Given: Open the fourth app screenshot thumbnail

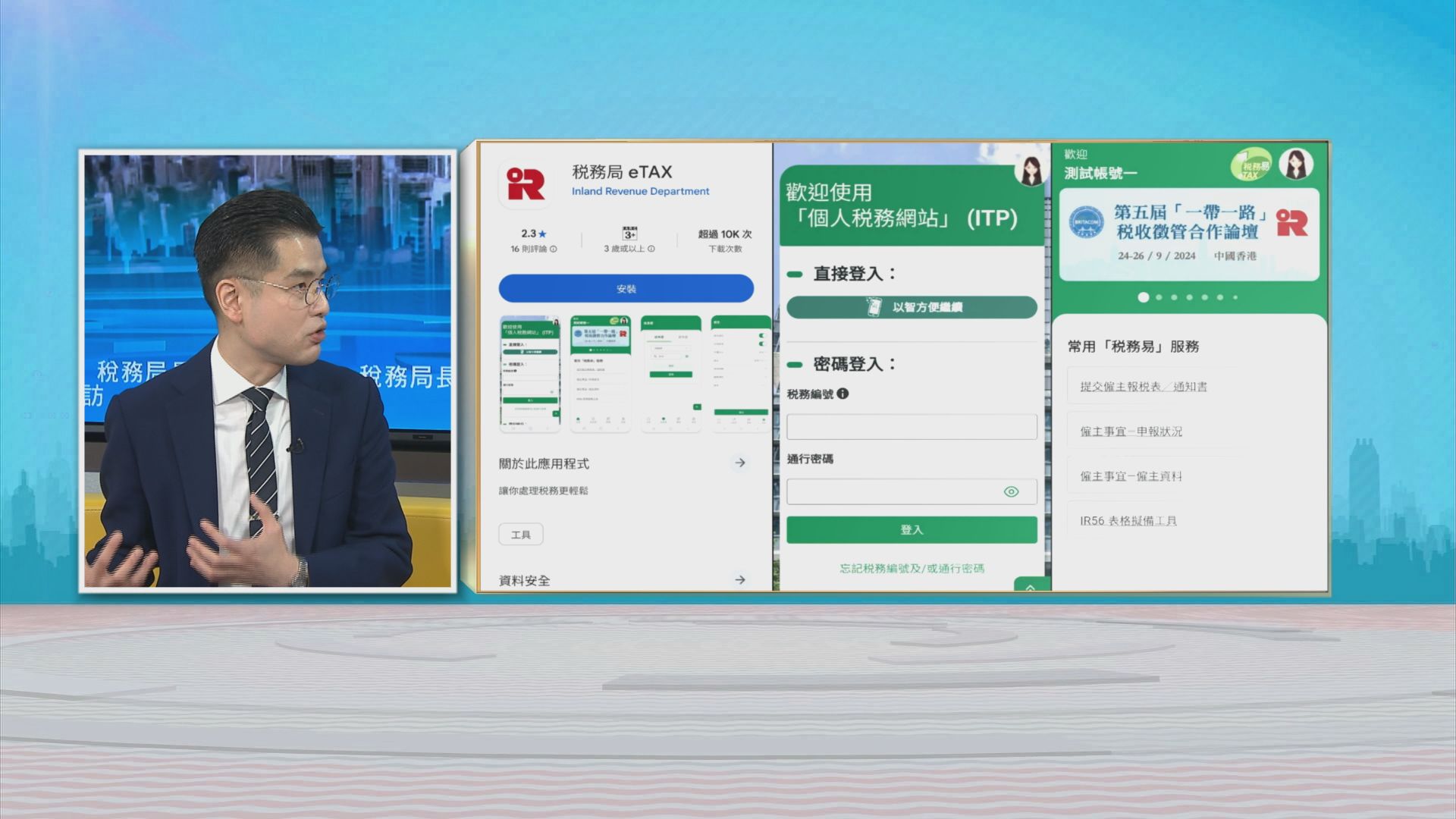Looking at the screenshot, I should point(741,374).
